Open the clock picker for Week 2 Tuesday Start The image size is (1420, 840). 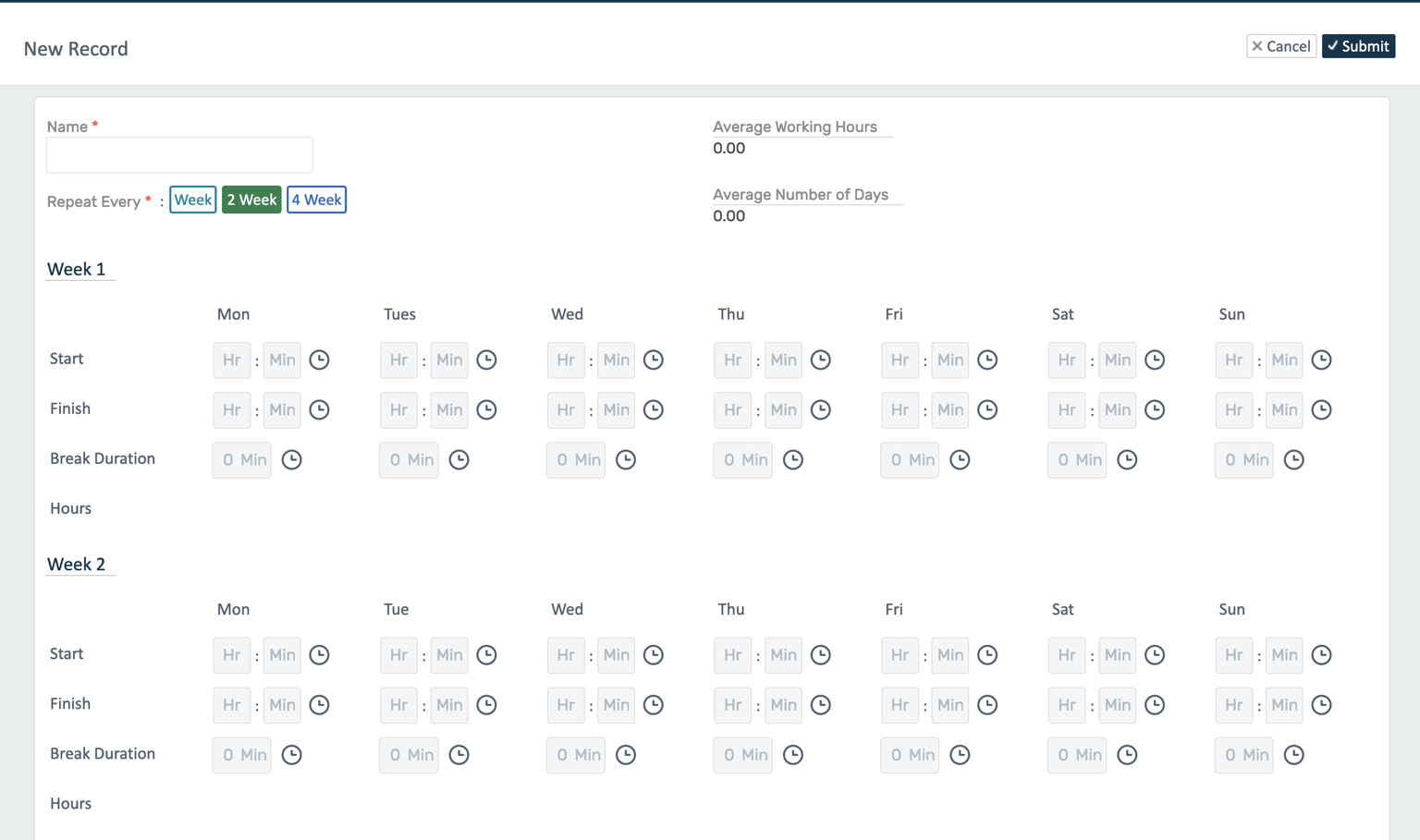coord(487,655)
